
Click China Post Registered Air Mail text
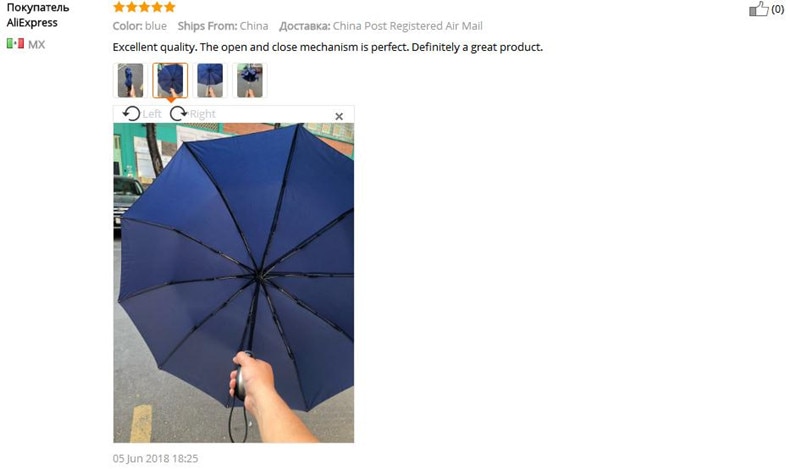tap(408, 26)
